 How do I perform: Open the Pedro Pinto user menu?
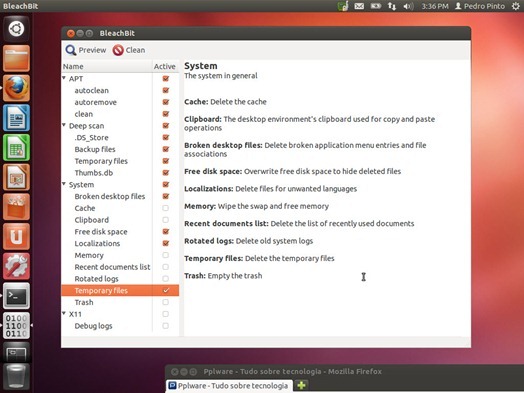480,6
